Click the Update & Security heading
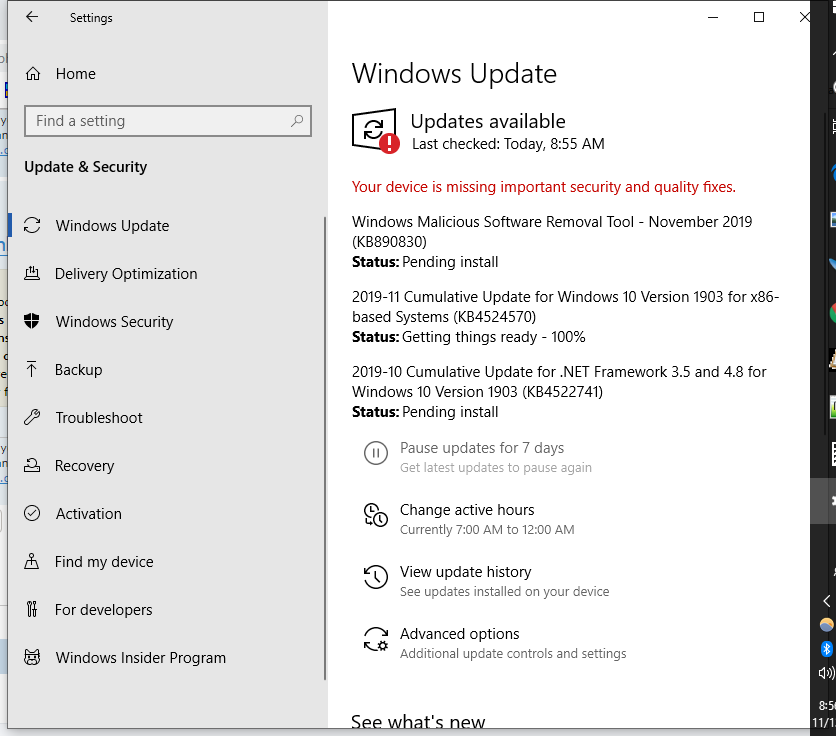836x736 pixels. pos(85,167)
